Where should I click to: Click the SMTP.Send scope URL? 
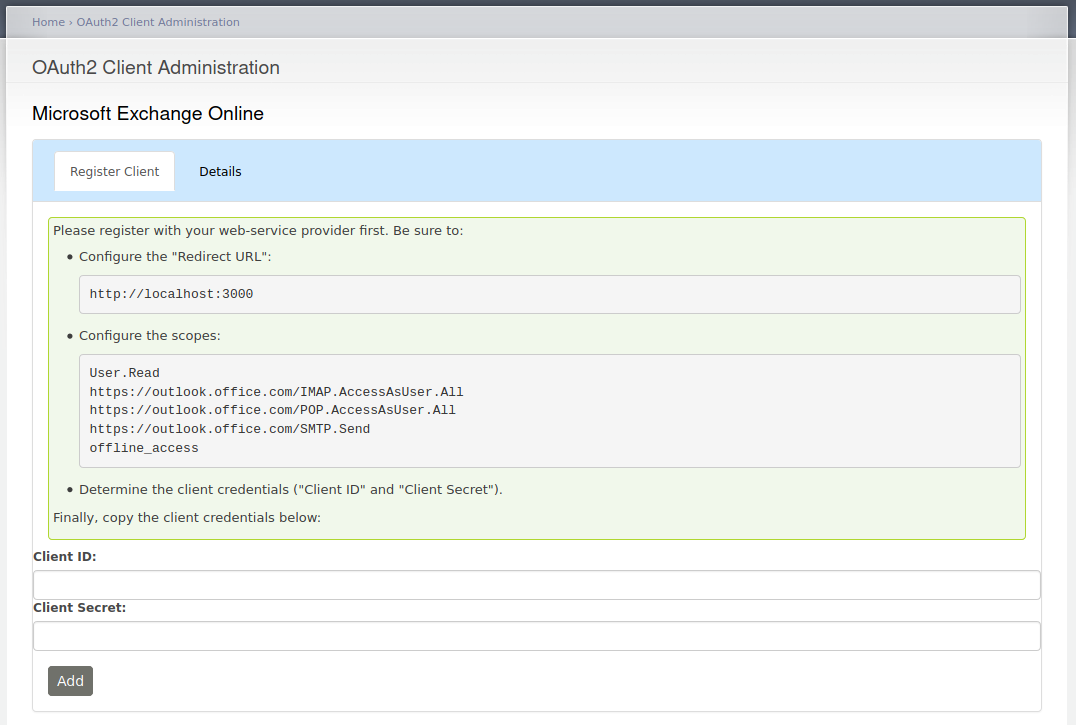click(x=229, y=429)
